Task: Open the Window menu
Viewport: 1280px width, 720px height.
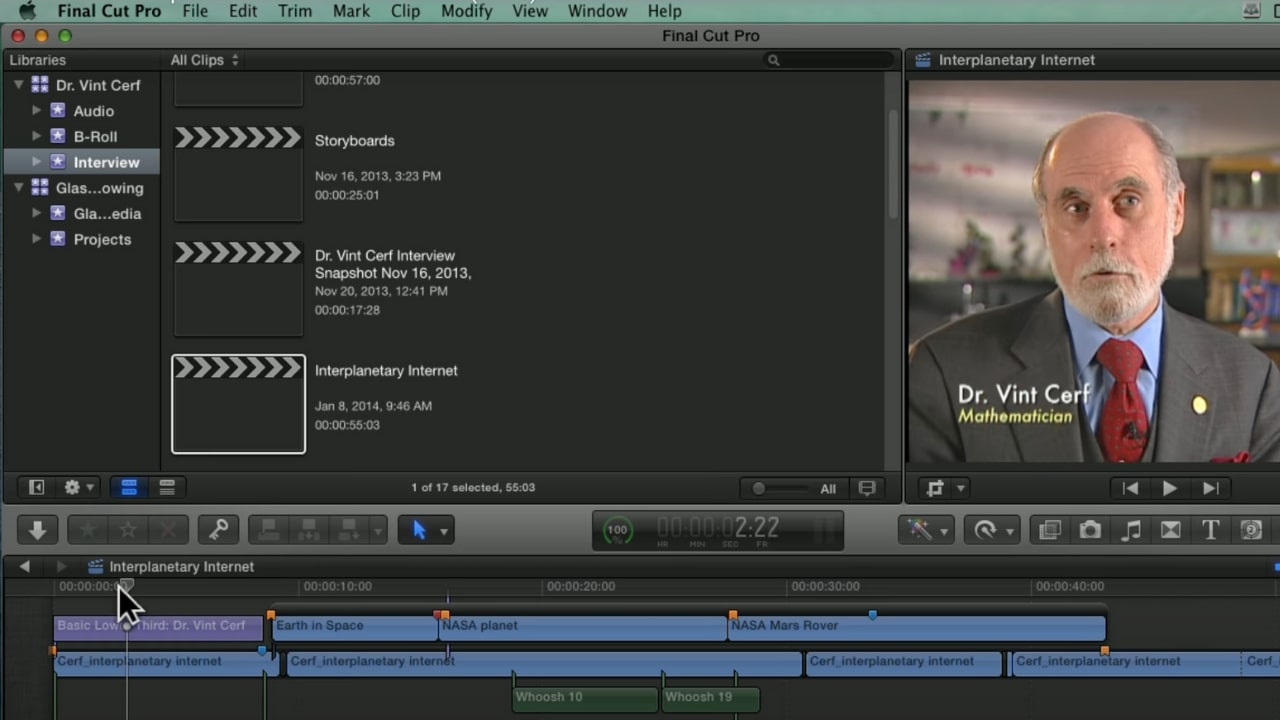Action: click(x=597, y=11)
